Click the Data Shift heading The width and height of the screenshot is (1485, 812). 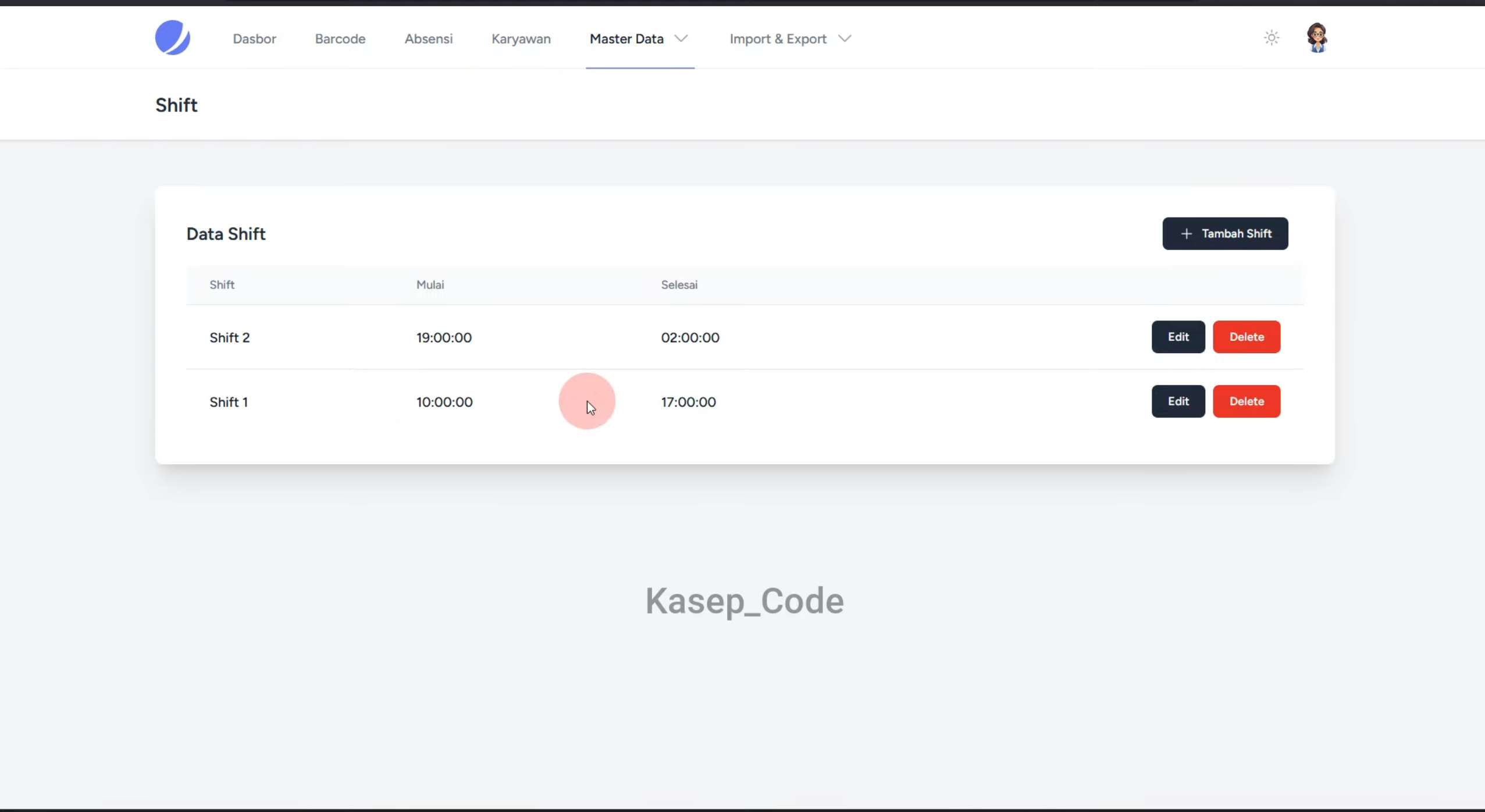point(226,234)
